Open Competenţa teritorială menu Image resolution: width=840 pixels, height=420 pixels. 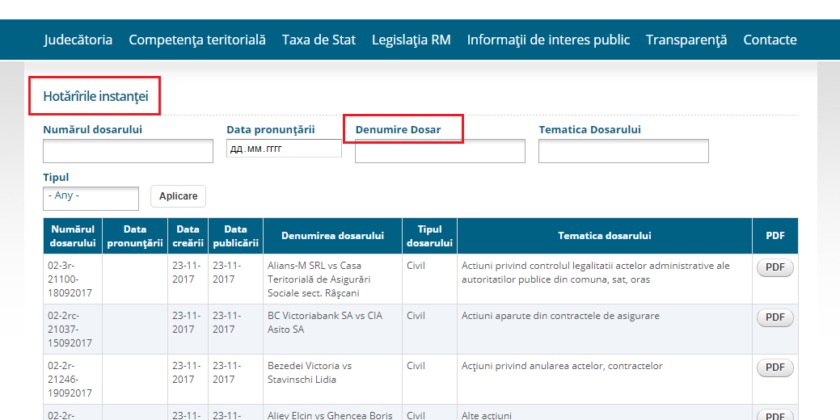(197, 40)
